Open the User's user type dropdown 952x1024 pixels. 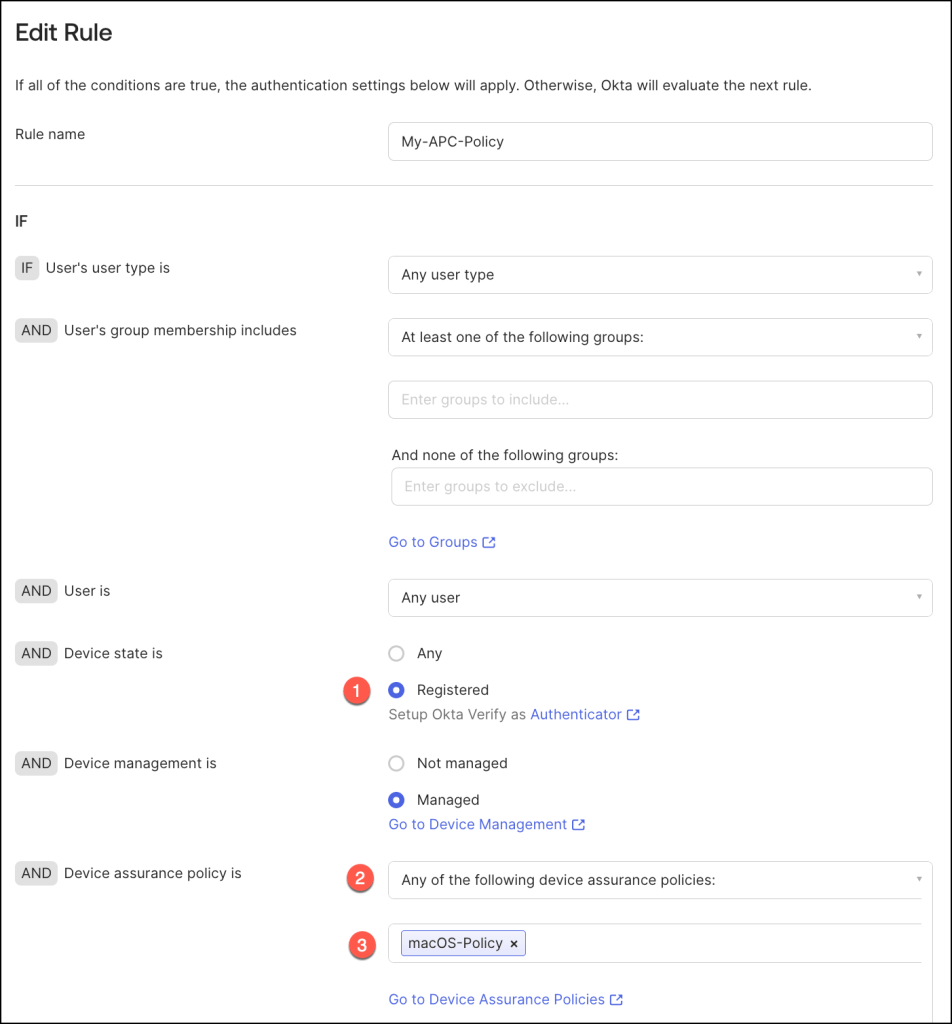(660, 275)
